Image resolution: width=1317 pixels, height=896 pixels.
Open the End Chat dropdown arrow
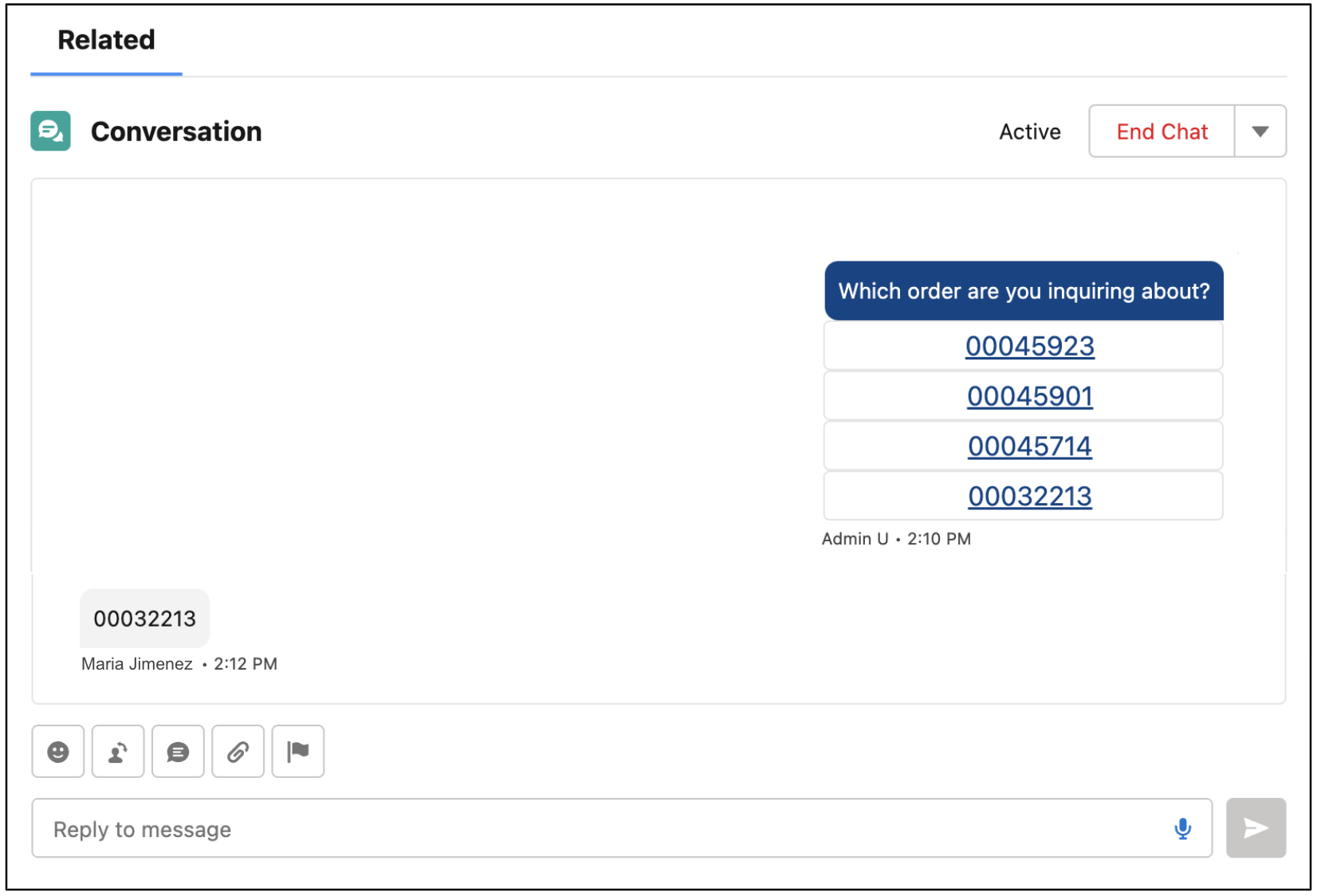point(1260,131)
